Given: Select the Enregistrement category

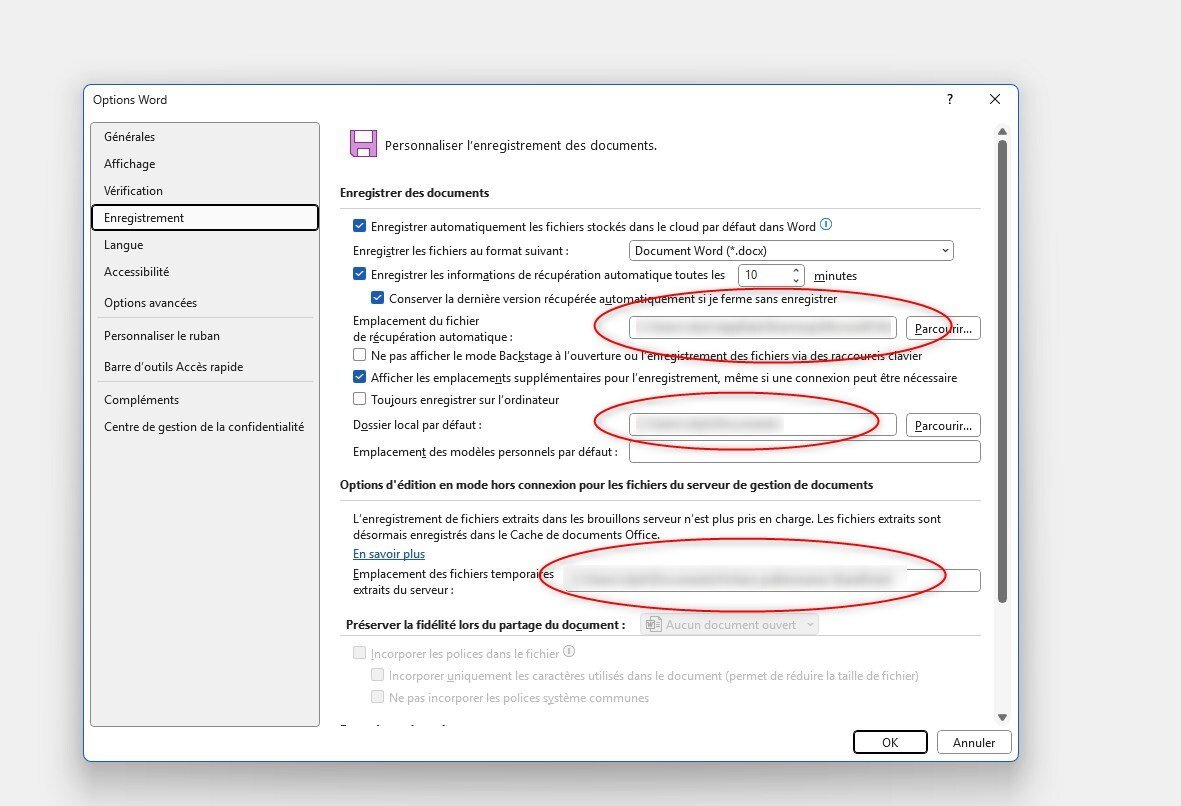Looking at the screenshot, I should [205, 218].
